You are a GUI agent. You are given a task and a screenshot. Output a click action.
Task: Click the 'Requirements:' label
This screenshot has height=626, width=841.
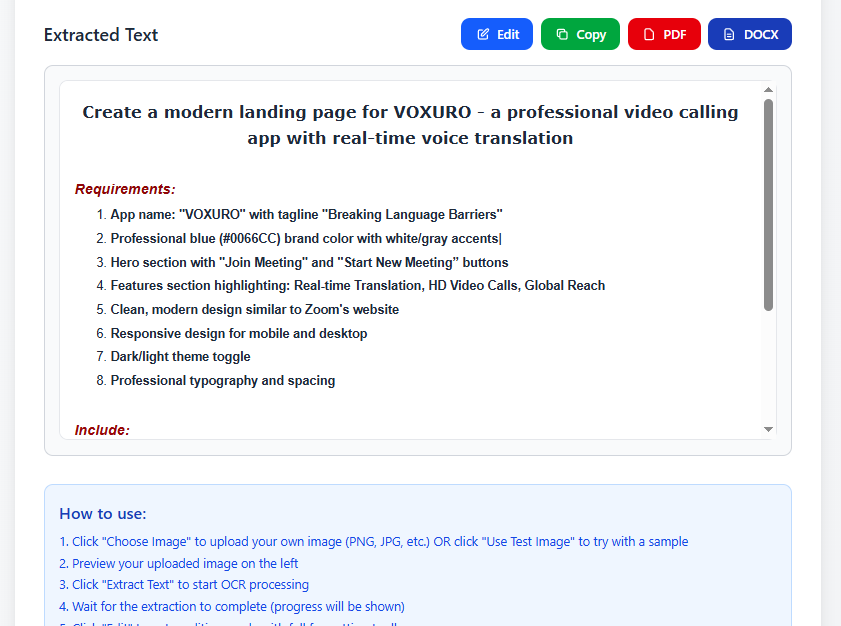click(x=125, y=189)
